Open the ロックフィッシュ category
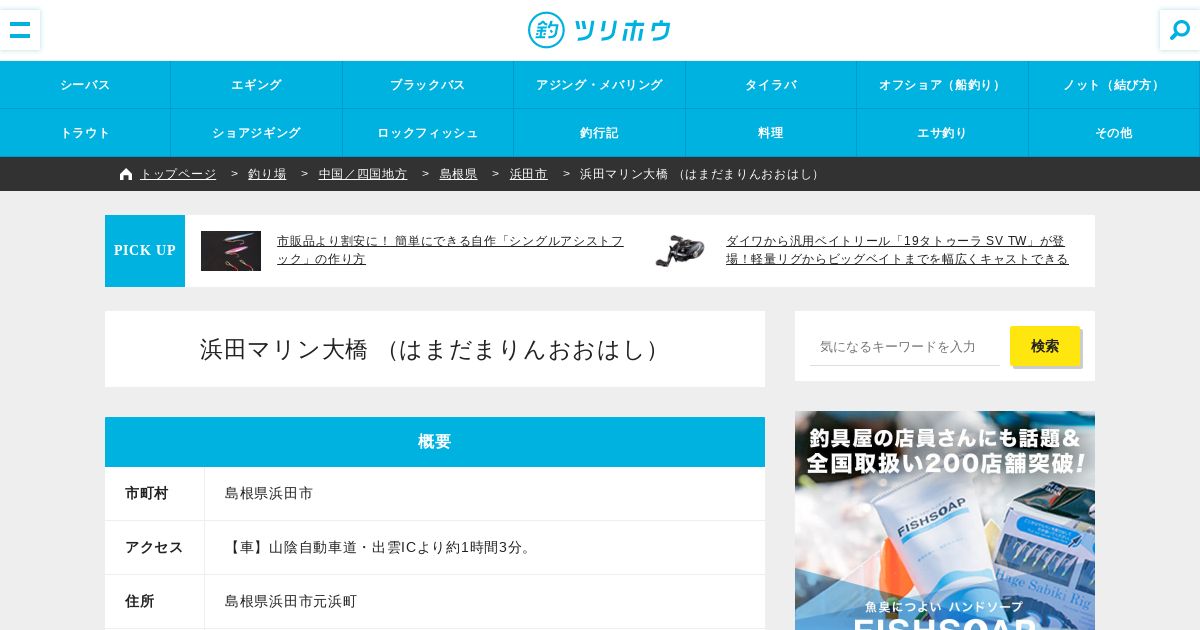 [x=428, y=133]
